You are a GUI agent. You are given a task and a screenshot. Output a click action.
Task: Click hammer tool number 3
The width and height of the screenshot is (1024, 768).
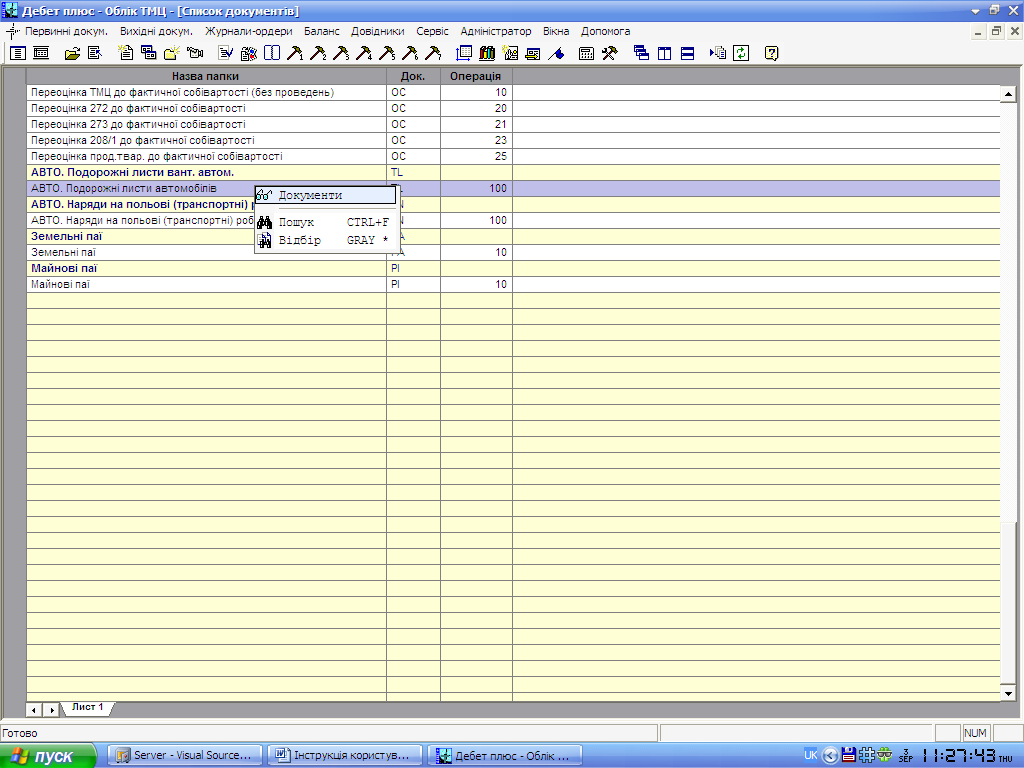pyautogui.click(x=341, y=54)
